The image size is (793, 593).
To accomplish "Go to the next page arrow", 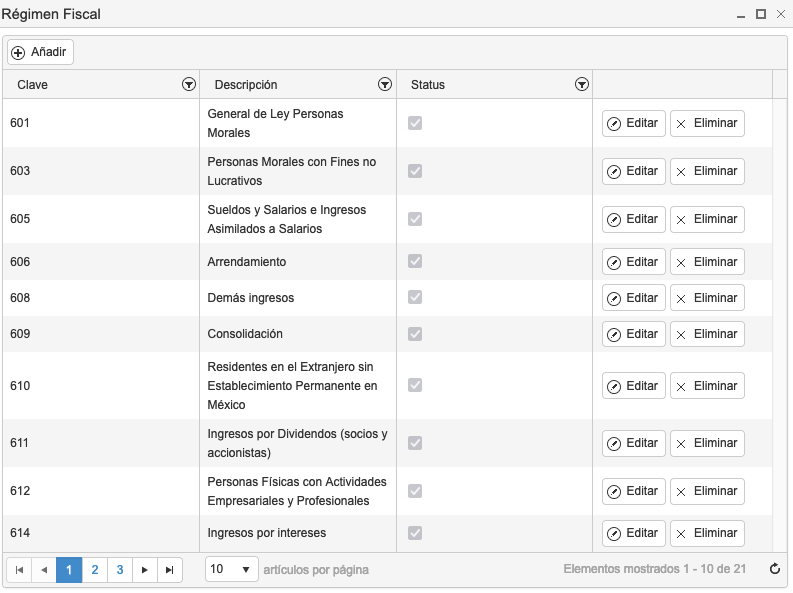I will tap(145, 570).
